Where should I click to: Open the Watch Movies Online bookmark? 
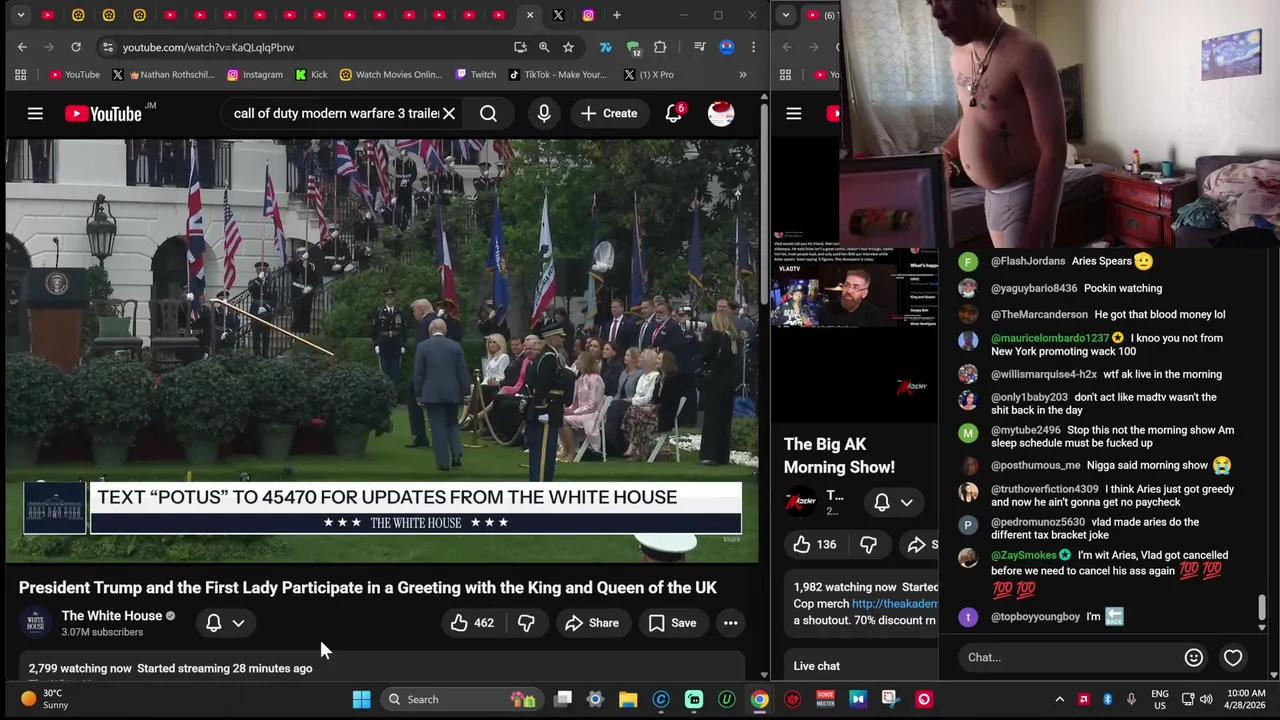coord(390,74)
